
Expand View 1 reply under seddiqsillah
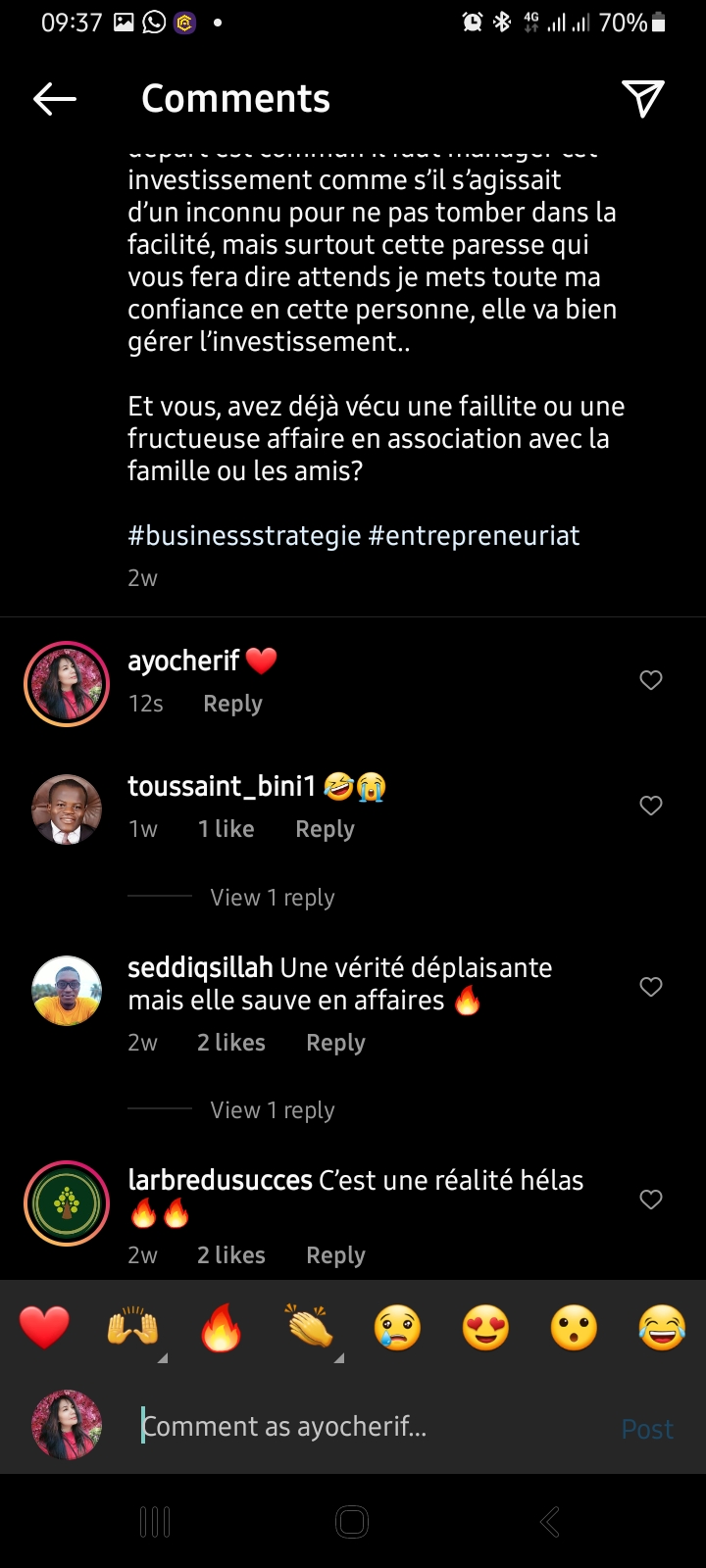click(273, 1110)
